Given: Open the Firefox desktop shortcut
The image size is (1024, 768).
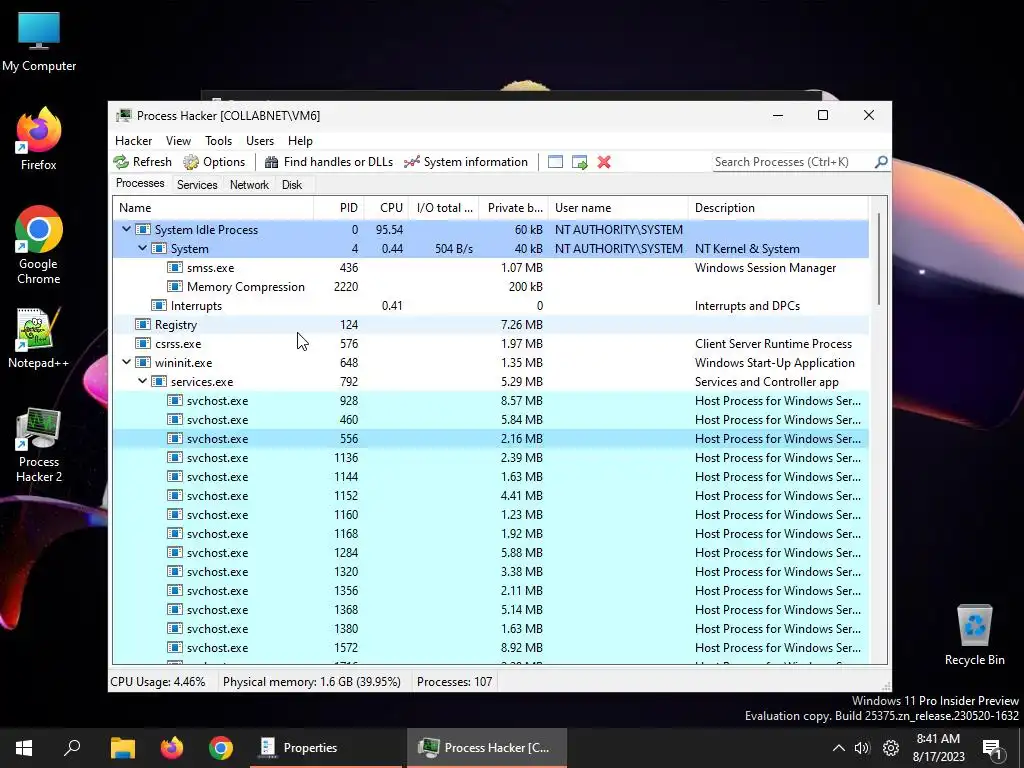Looking at the screenshot, I should click(x=39, y=138).
